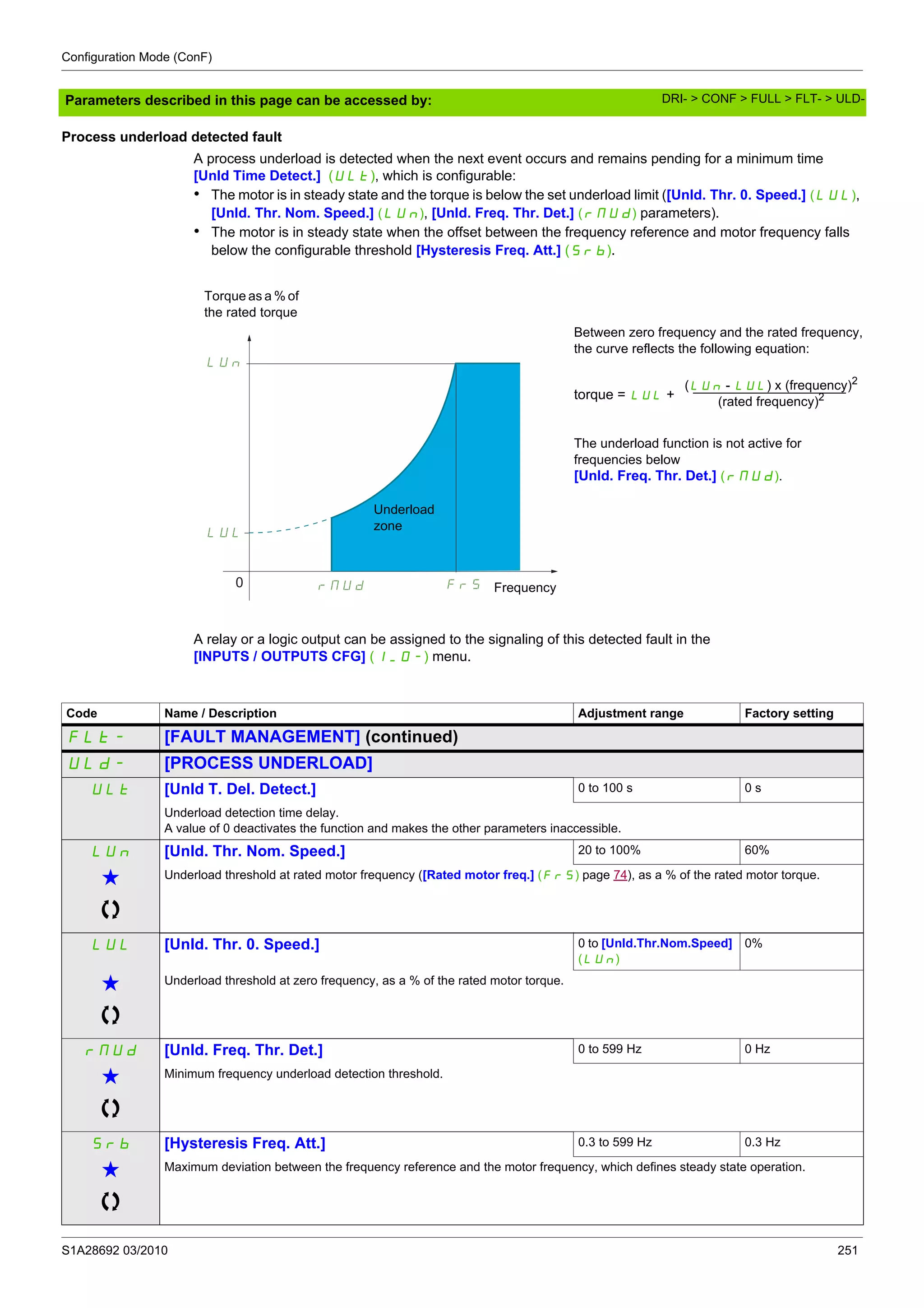The image size is (924, 1308).
Task: Click the refresh cycle icon under LUn star
Action: click(111, 909)
